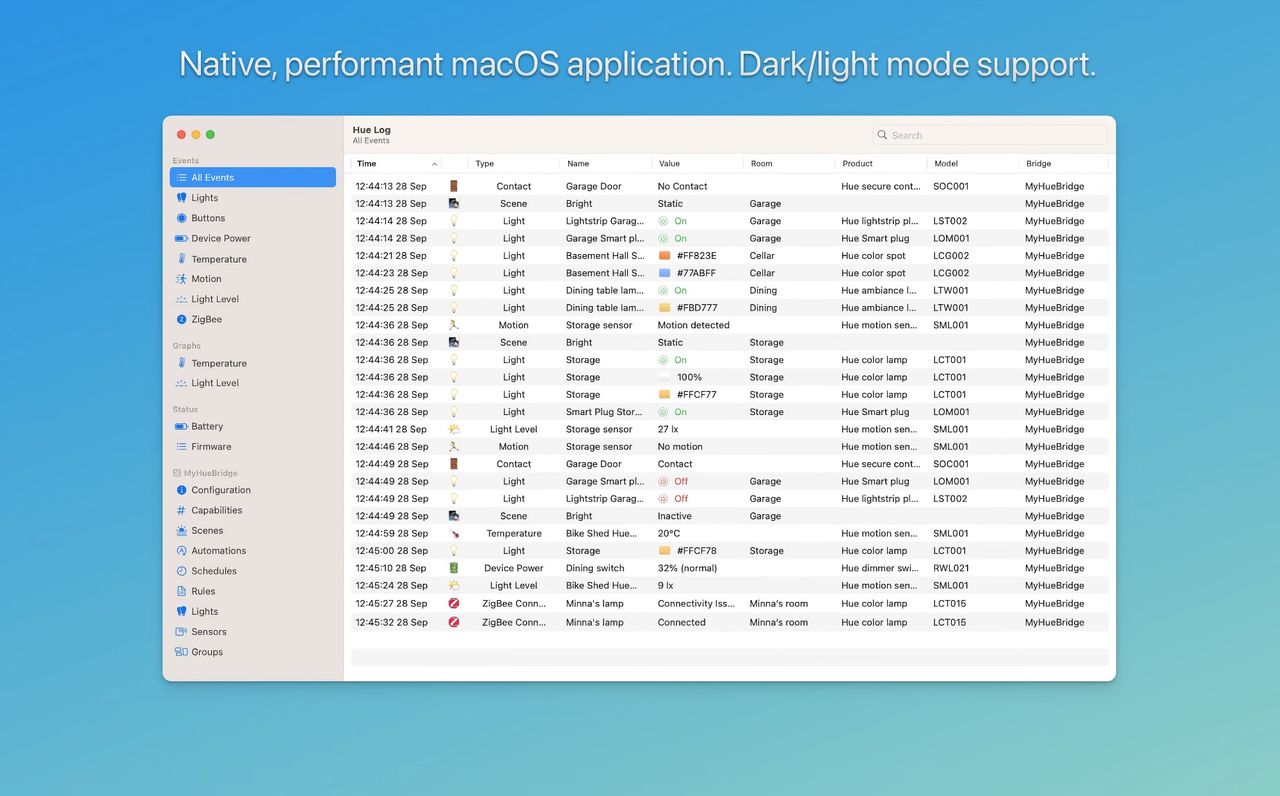Show Motion events from the sidebar
Viewport: 1280px width, 796px height.
pyautogui.click(x=206, y=279)
